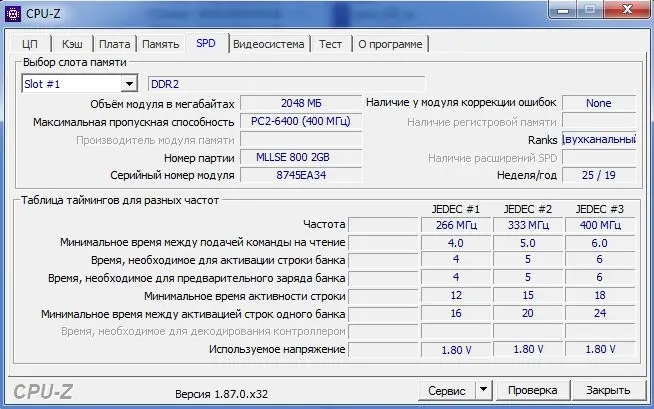654x409 pixels.
Task: Click the empty Производитель модуля памяти field
Action: point(301,139)
